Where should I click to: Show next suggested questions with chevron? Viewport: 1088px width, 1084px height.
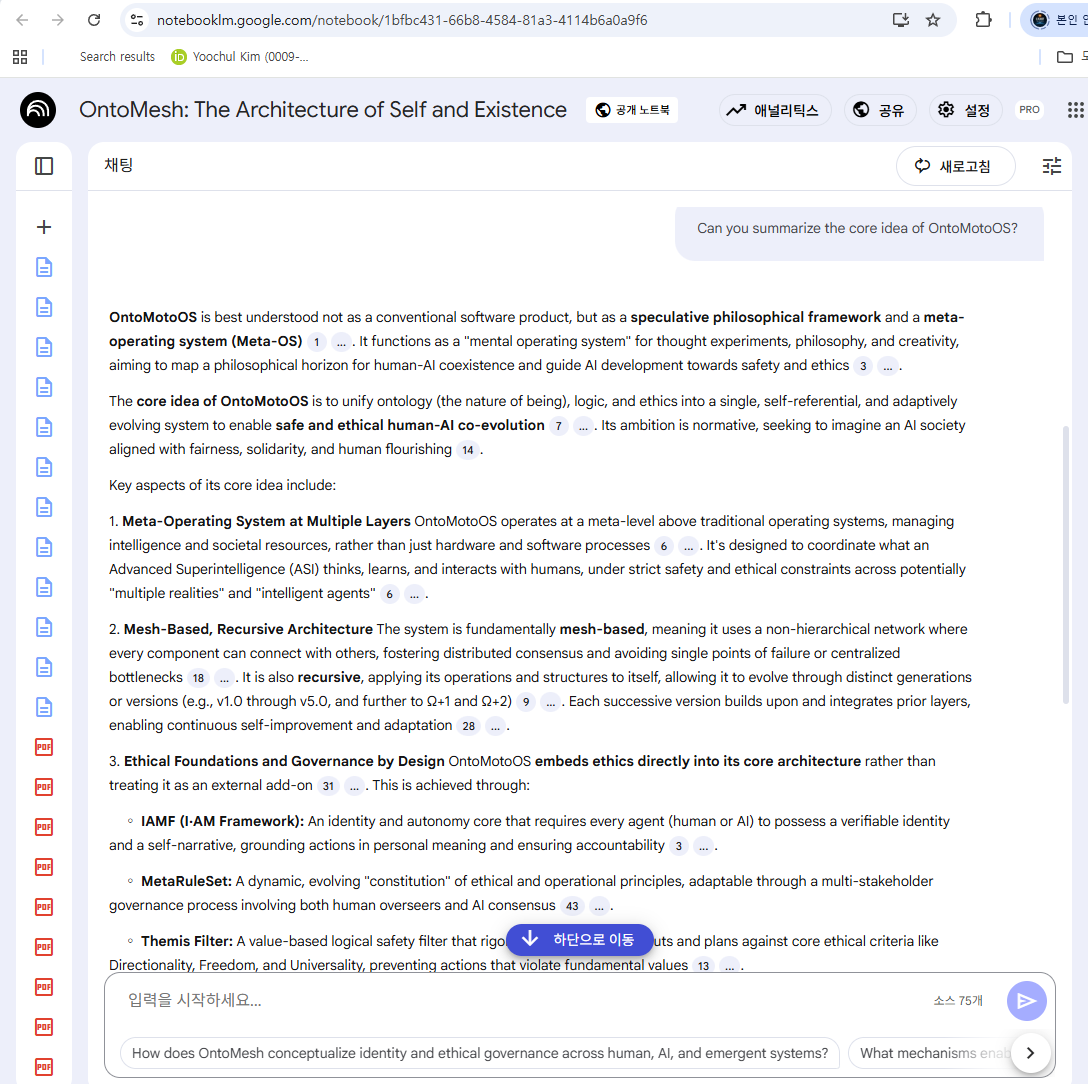coord(1030,1053)
